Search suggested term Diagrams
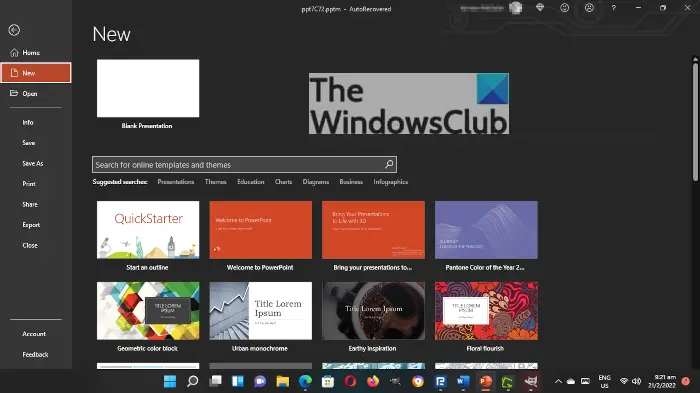The width and height of the screenshot is (700, 393). 316,182
